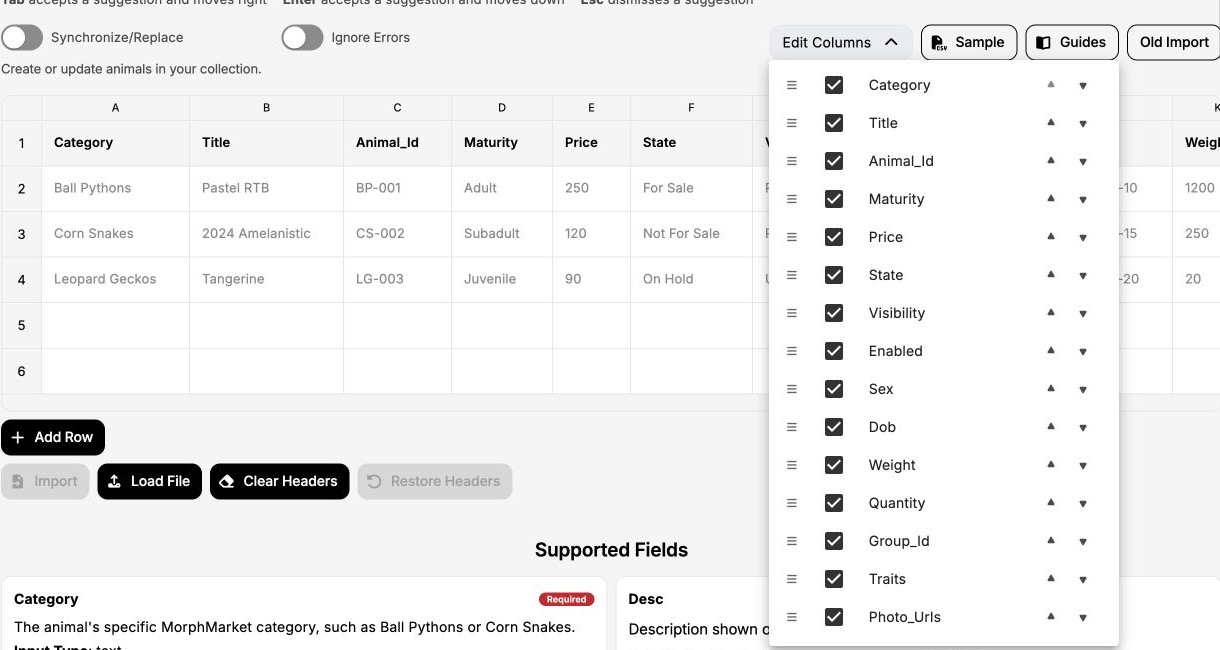
Task: Click the Not For Sale cell
Action: pos(691,234)
